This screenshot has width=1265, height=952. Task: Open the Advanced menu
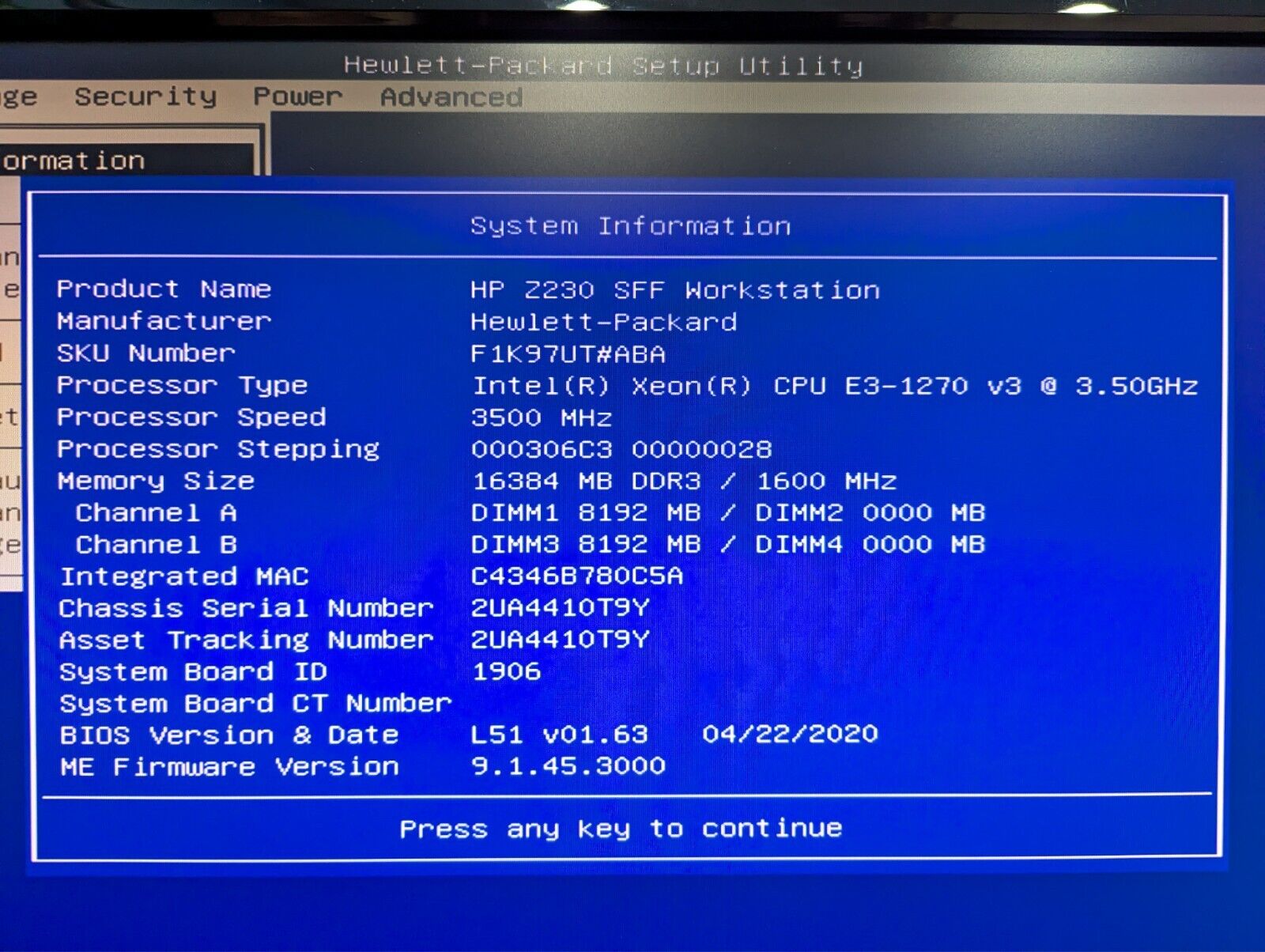(451, 97)
